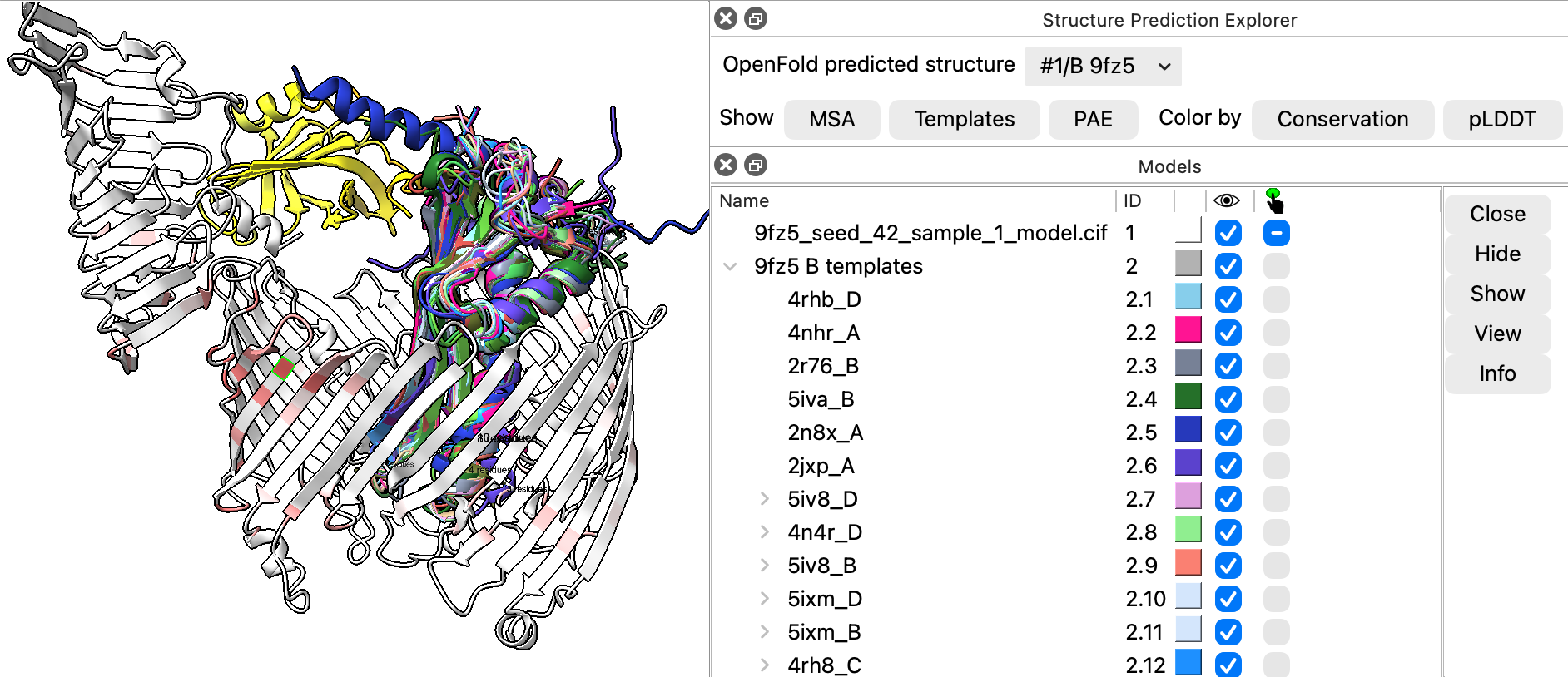Open the dark blue swatch of 2n8x_A

(1188, 430)
